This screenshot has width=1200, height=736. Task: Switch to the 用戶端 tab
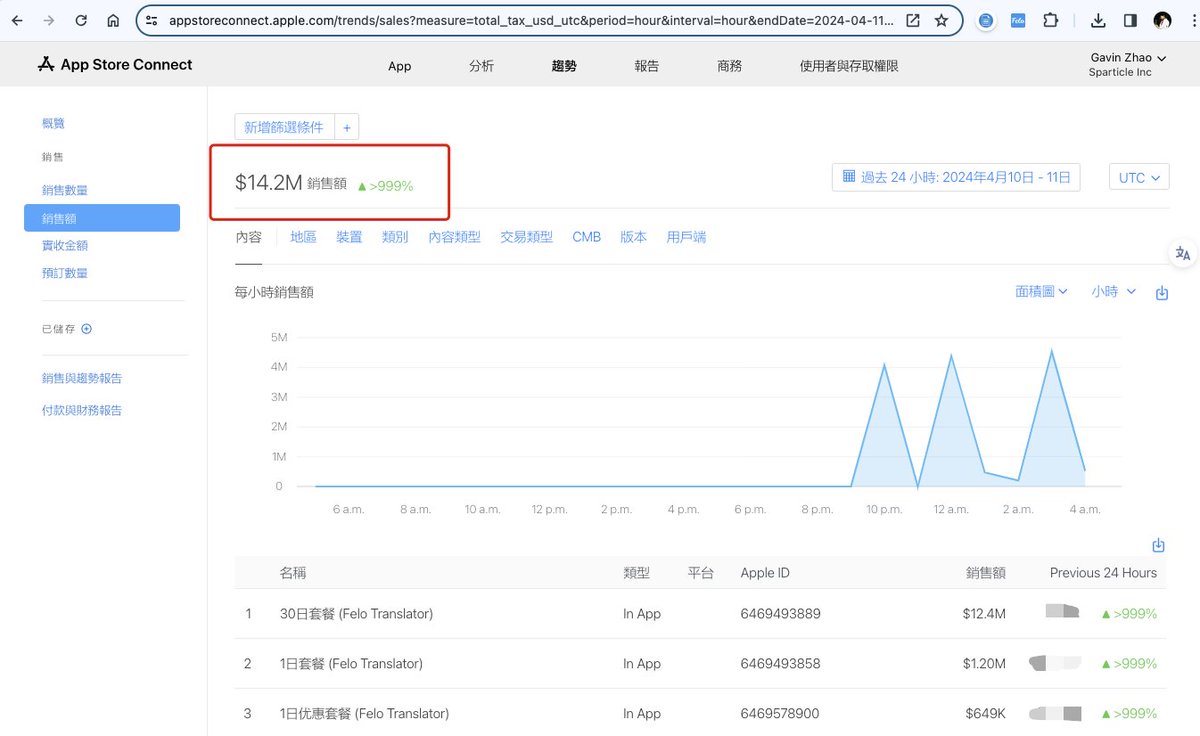point(686,237)
